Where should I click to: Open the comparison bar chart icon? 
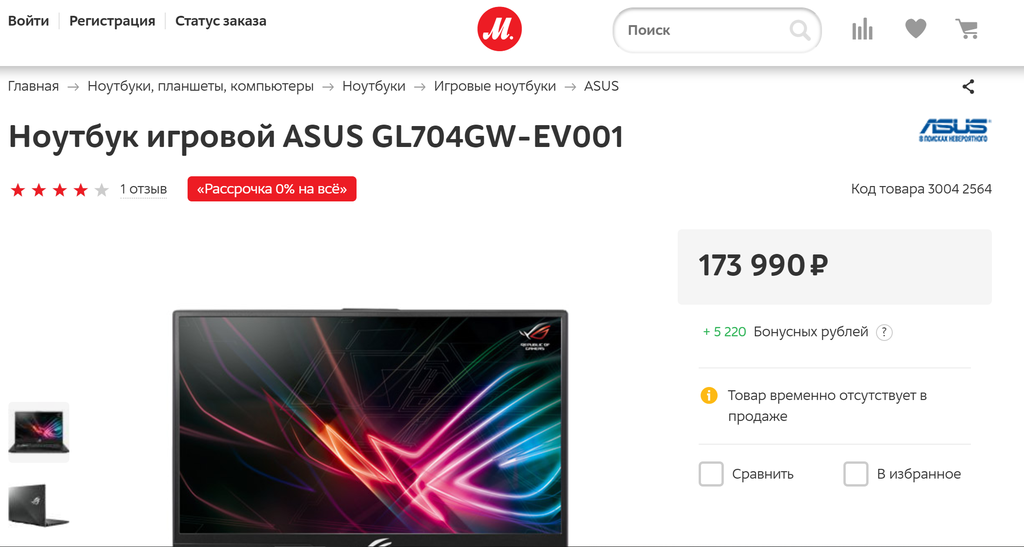(x=863, y=29)
